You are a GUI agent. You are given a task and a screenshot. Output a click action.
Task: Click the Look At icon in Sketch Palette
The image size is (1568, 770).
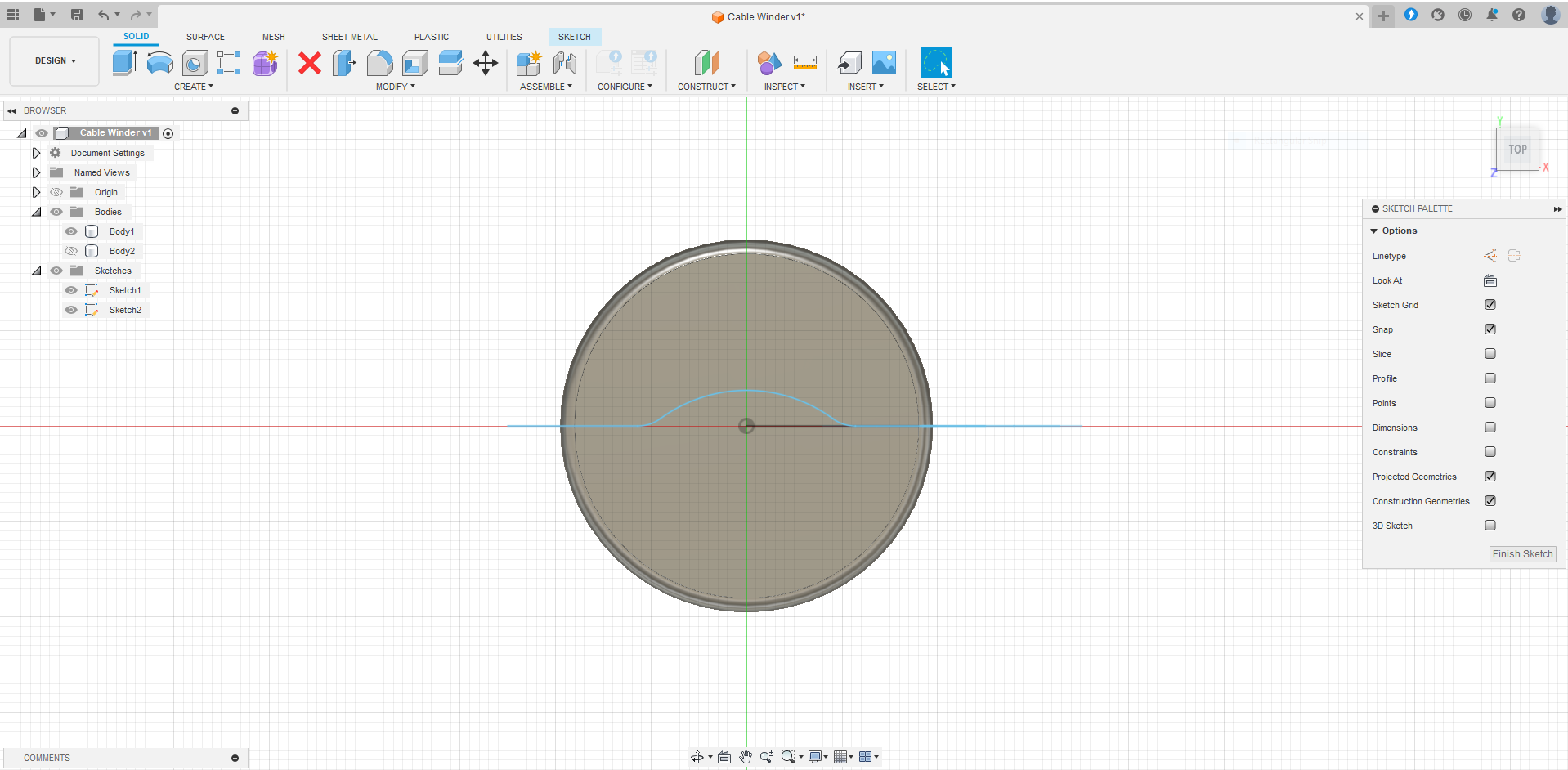(1490, 280)
